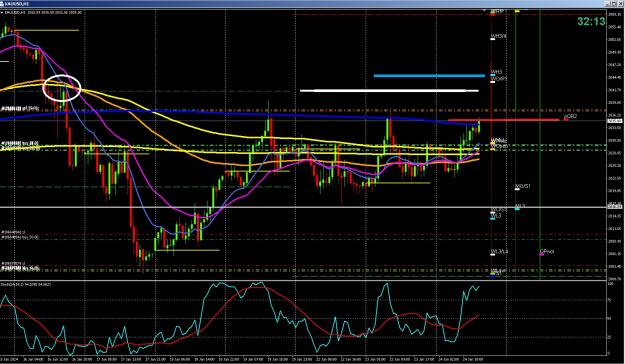Select the WH3 pivot level label
Image resolution: width=625 pixels, height=364 pixels.
pos(496,72)
